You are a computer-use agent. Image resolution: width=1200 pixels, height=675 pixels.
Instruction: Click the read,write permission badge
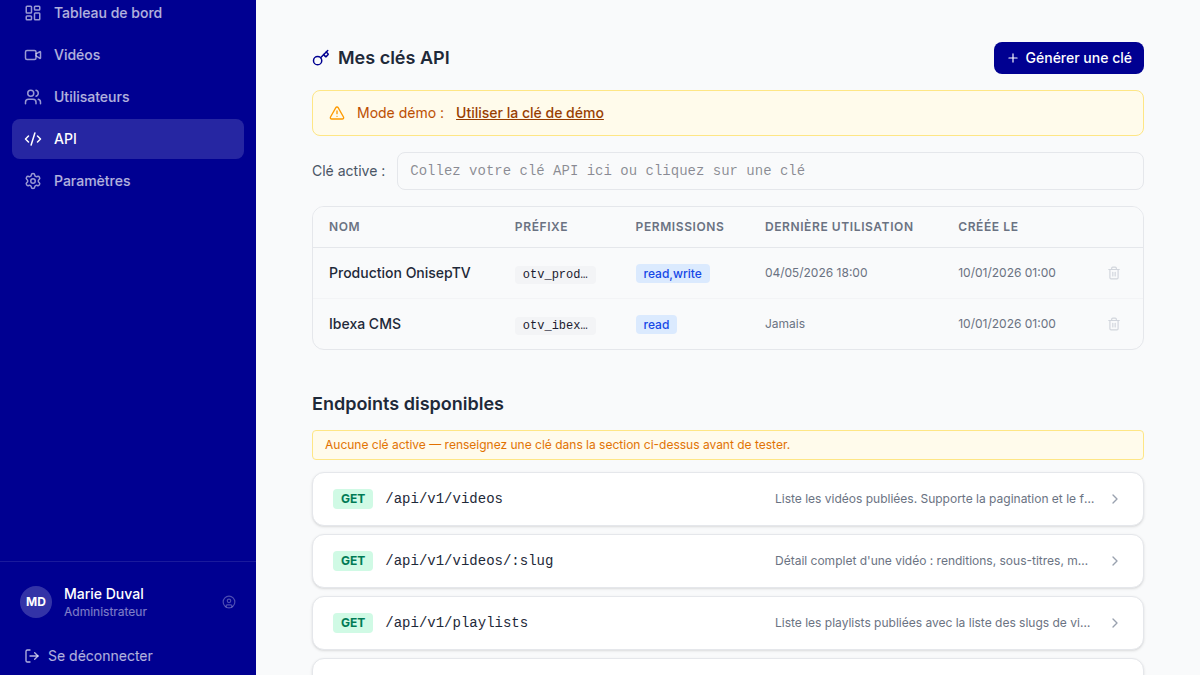pyautogui.click(x=673, y=274)
